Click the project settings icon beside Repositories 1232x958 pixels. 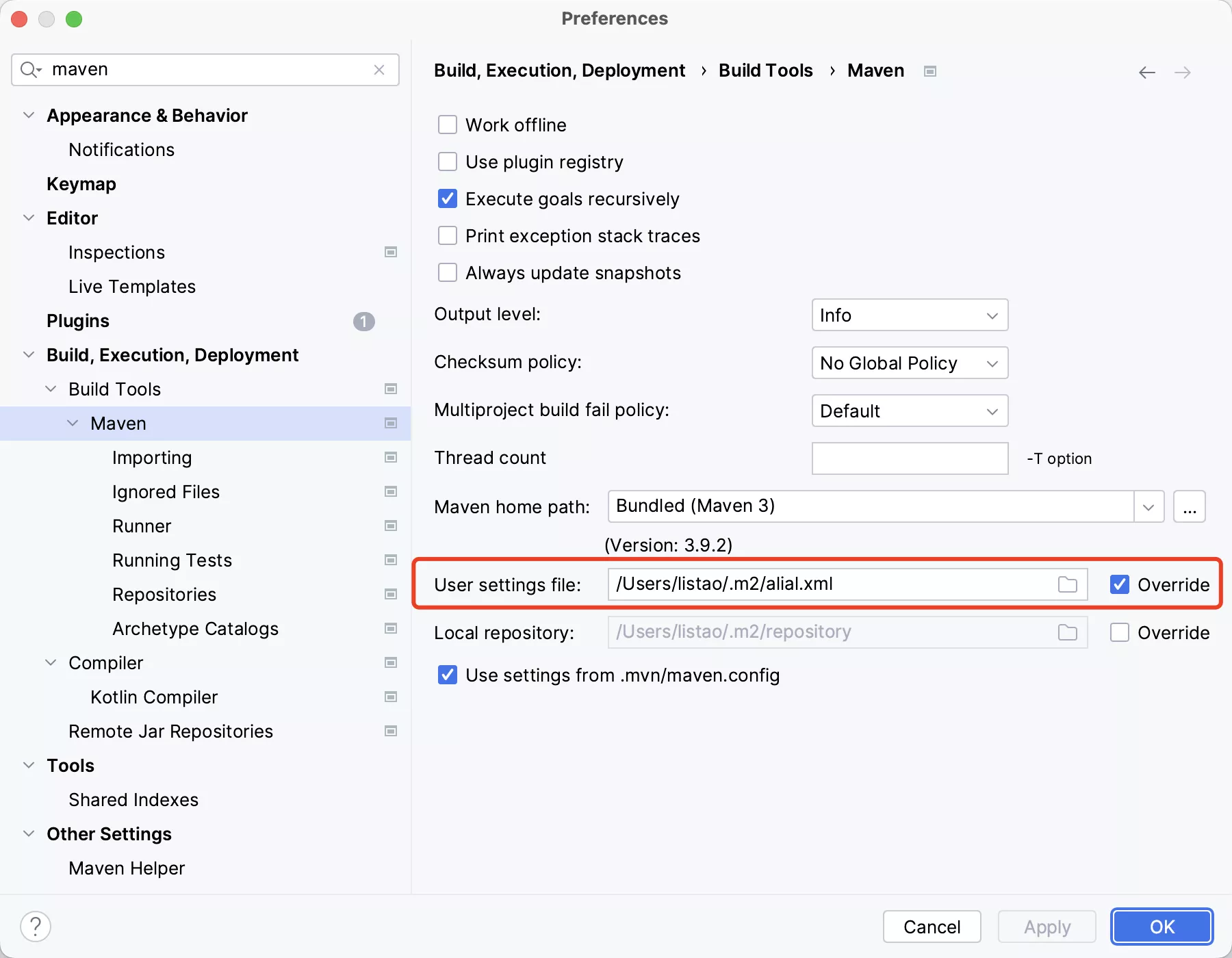coord(391,594)
